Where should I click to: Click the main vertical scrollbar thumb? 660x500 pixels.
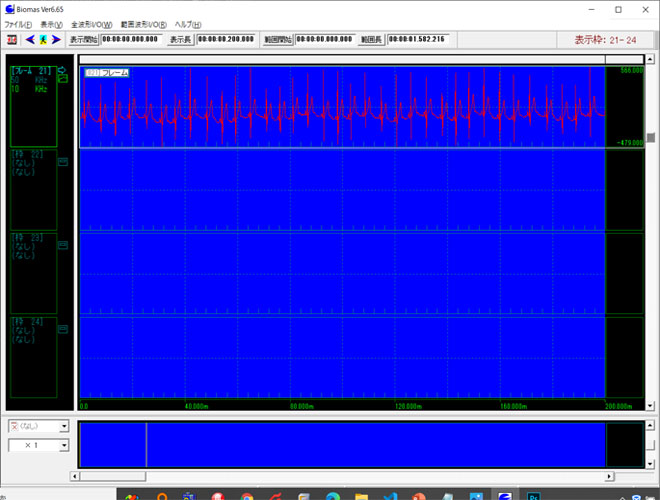(x=651, y=138)
